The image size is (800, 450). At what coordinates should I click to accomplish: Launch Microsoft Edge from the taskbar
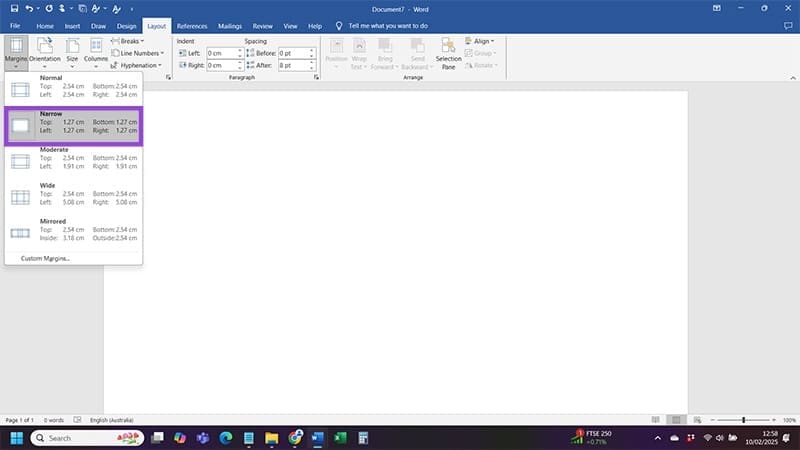(x=225, y=438)
